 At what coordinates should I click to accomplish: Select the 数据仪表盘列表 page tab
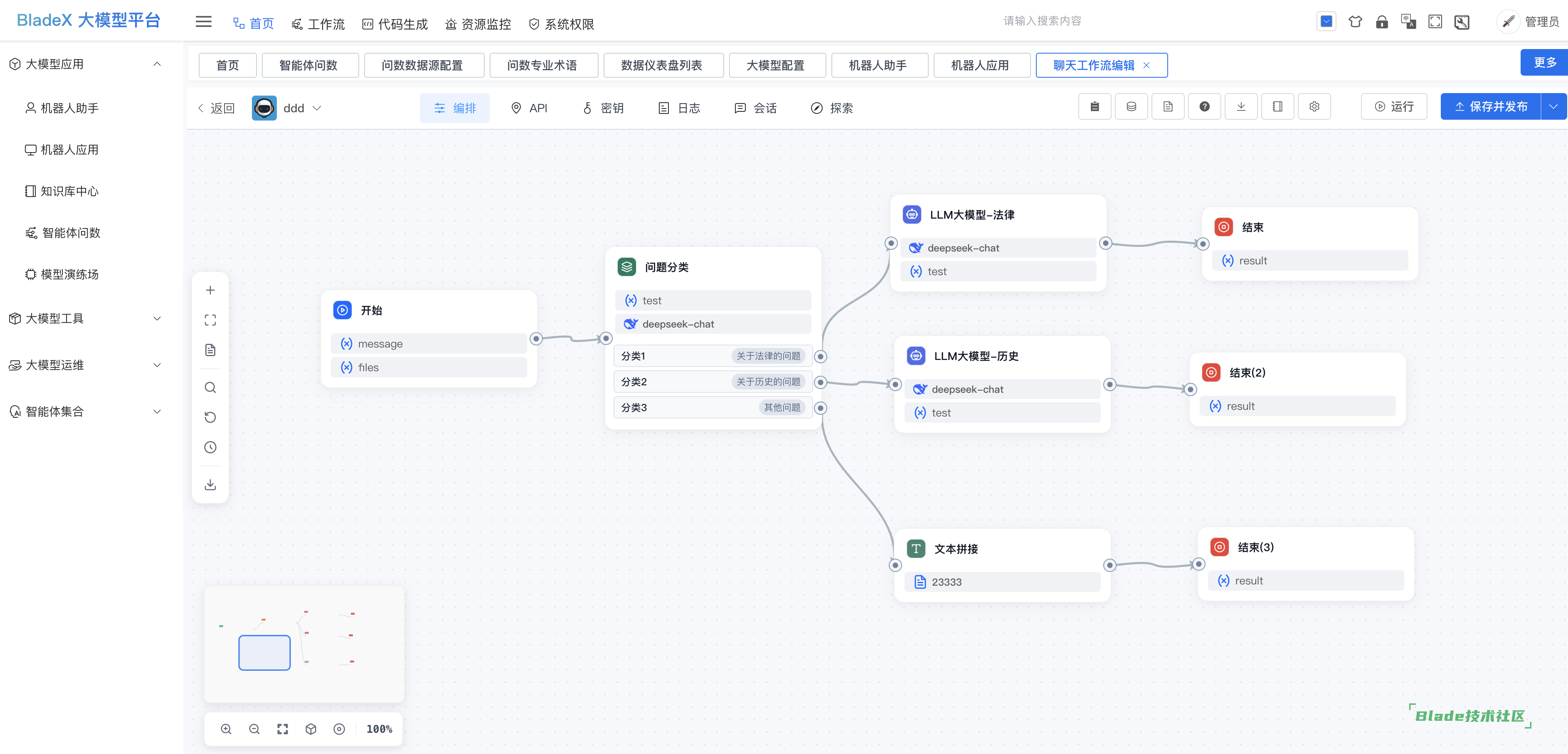(663, 65)
